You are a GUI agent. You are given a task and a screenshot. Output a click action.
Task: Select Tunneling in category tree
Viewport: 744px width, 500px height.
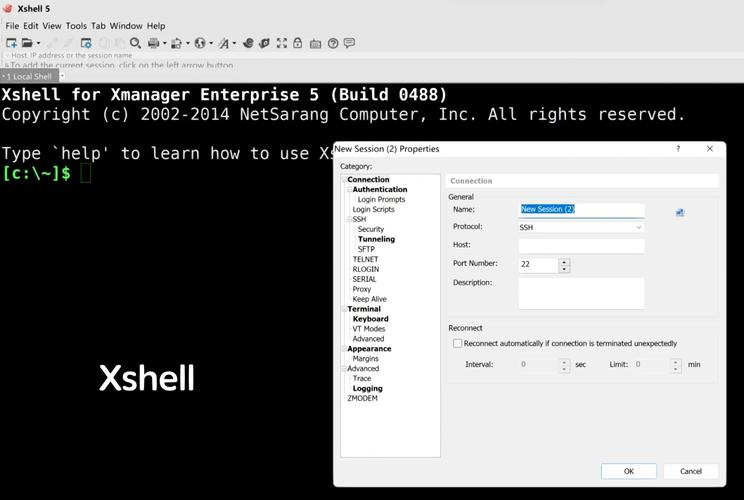pyautogui.click(x=376, y=239)
